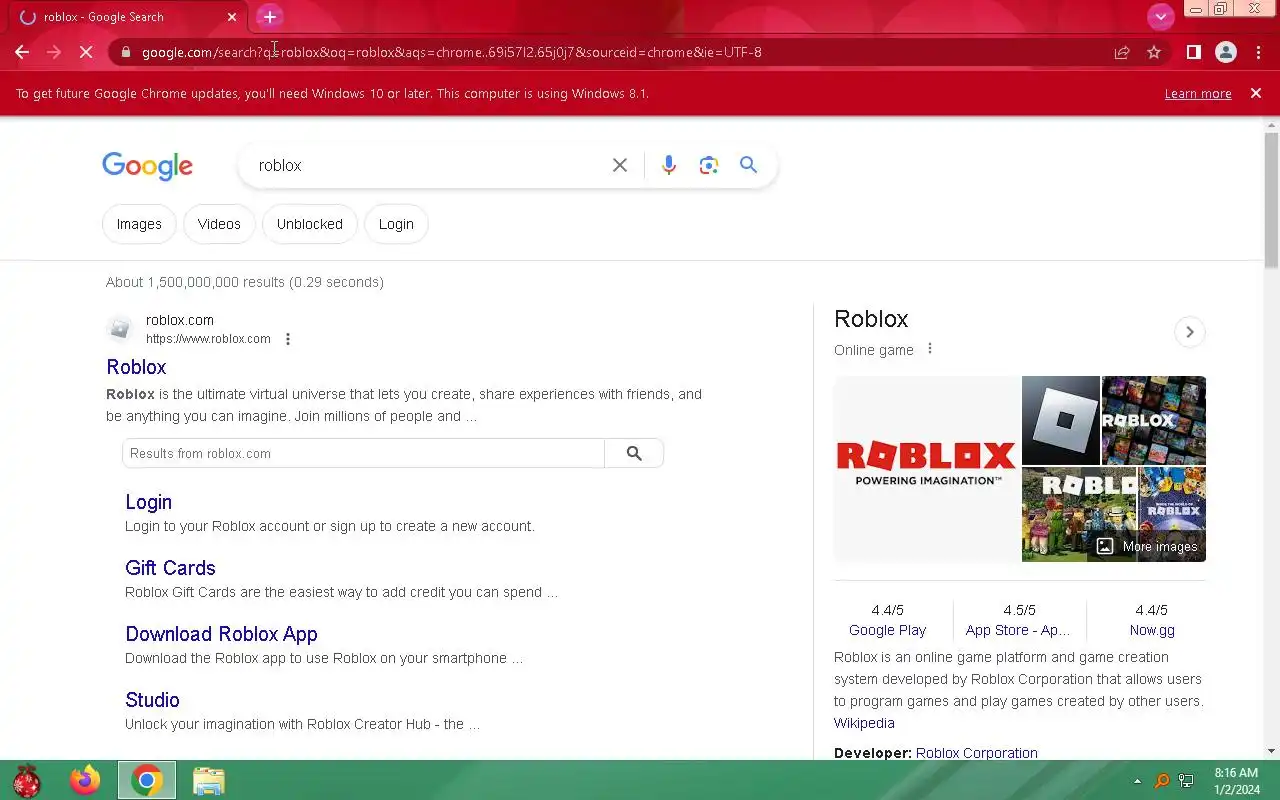Image resolution: width=1280 pixels, height=800 pixels.
Task: Click the Results from roblox.com search field
Action: pyautogui.click(x=363, y=453)
